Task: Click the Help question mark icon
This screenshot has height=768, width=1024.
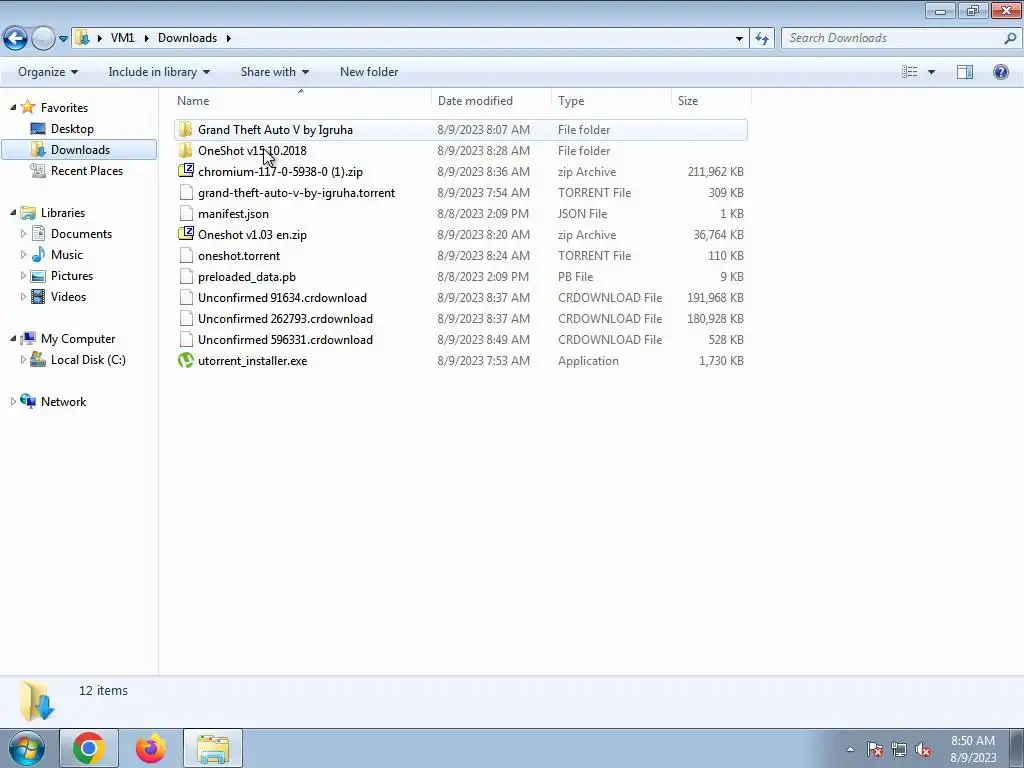Action: [1000, 72]
